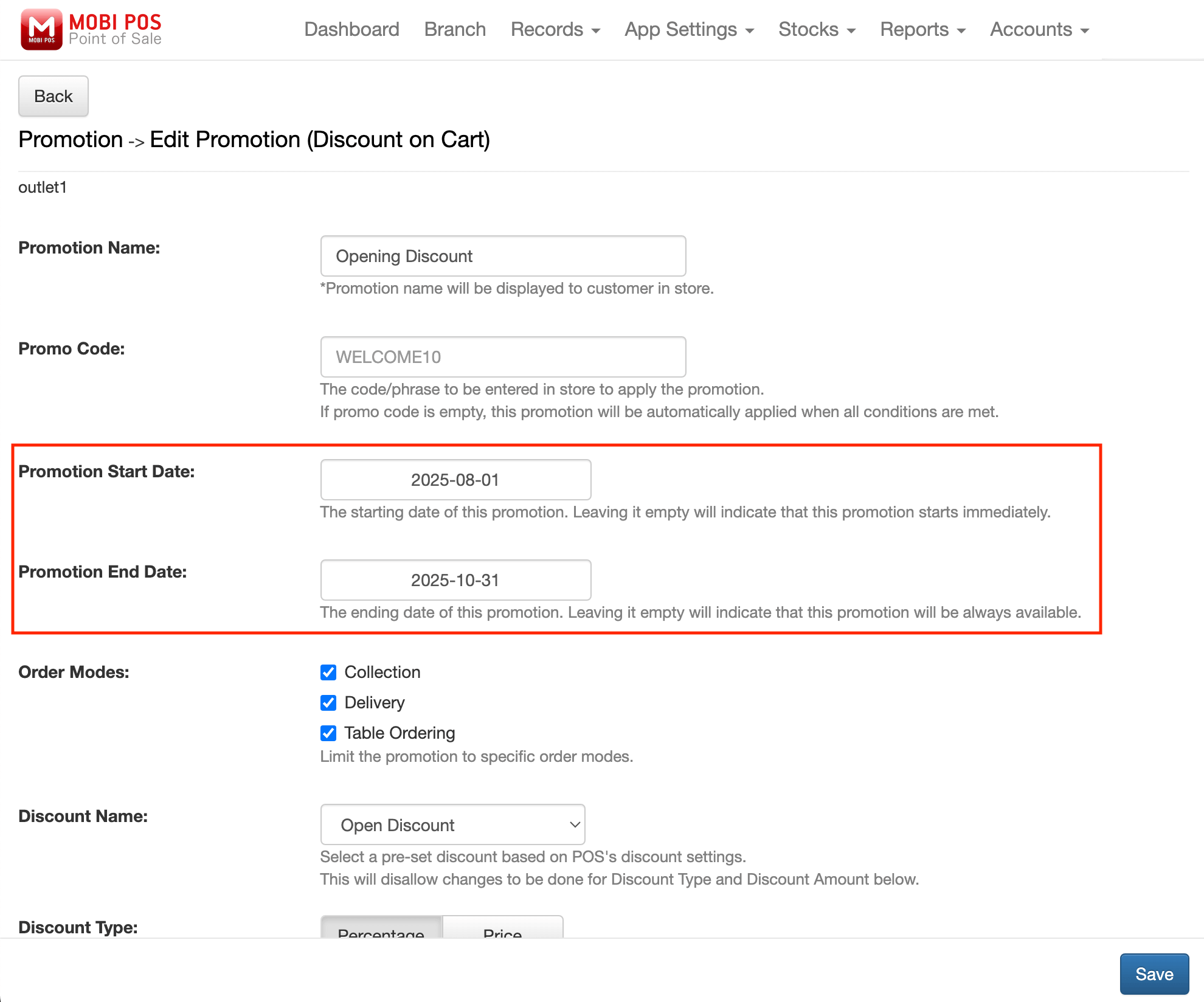Click the Back button
The width and height of the screenshot is (1204, 1002).
54,96
